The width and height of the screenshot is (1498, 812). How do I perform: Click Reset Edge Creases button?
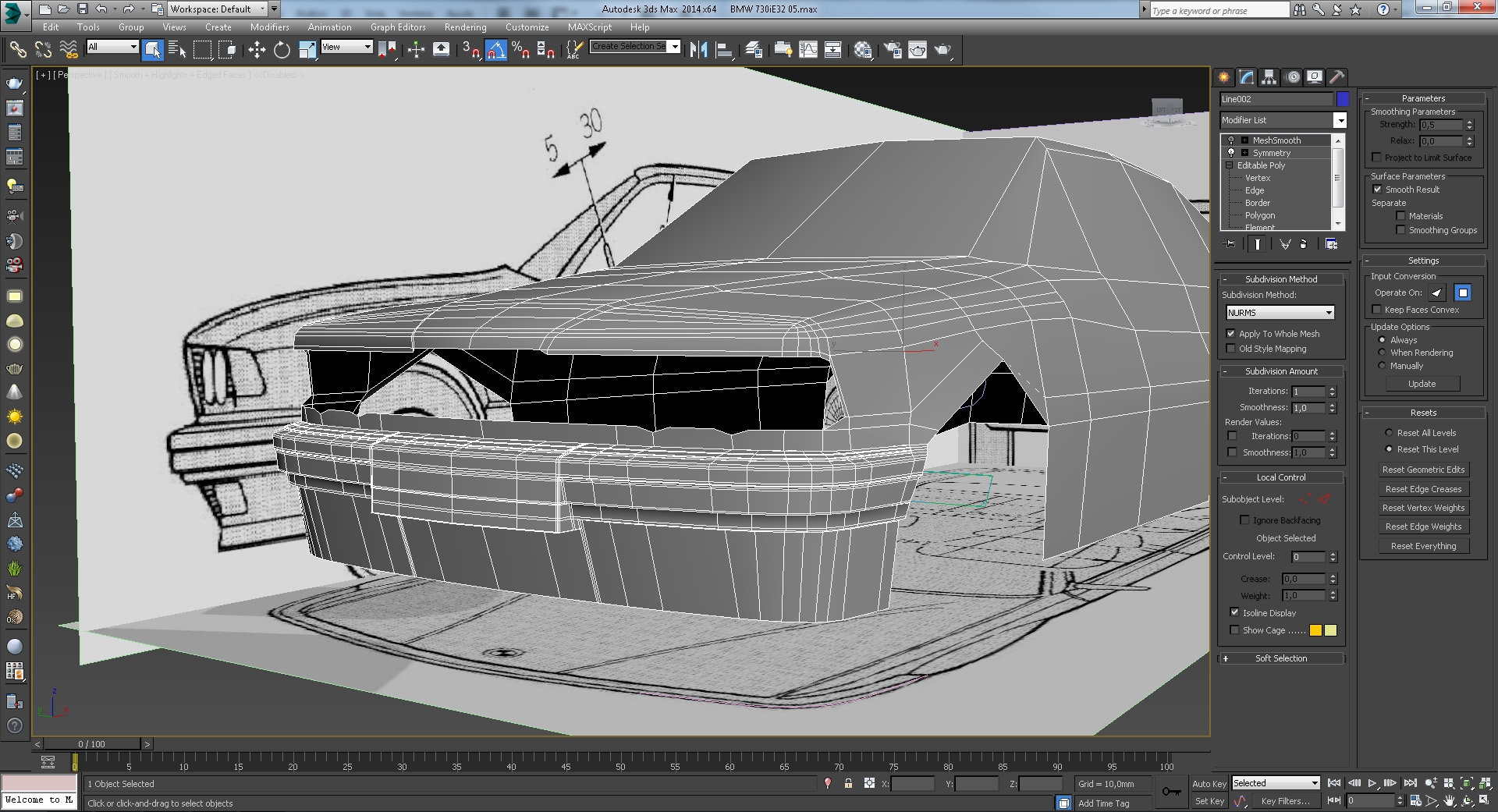1423,489
